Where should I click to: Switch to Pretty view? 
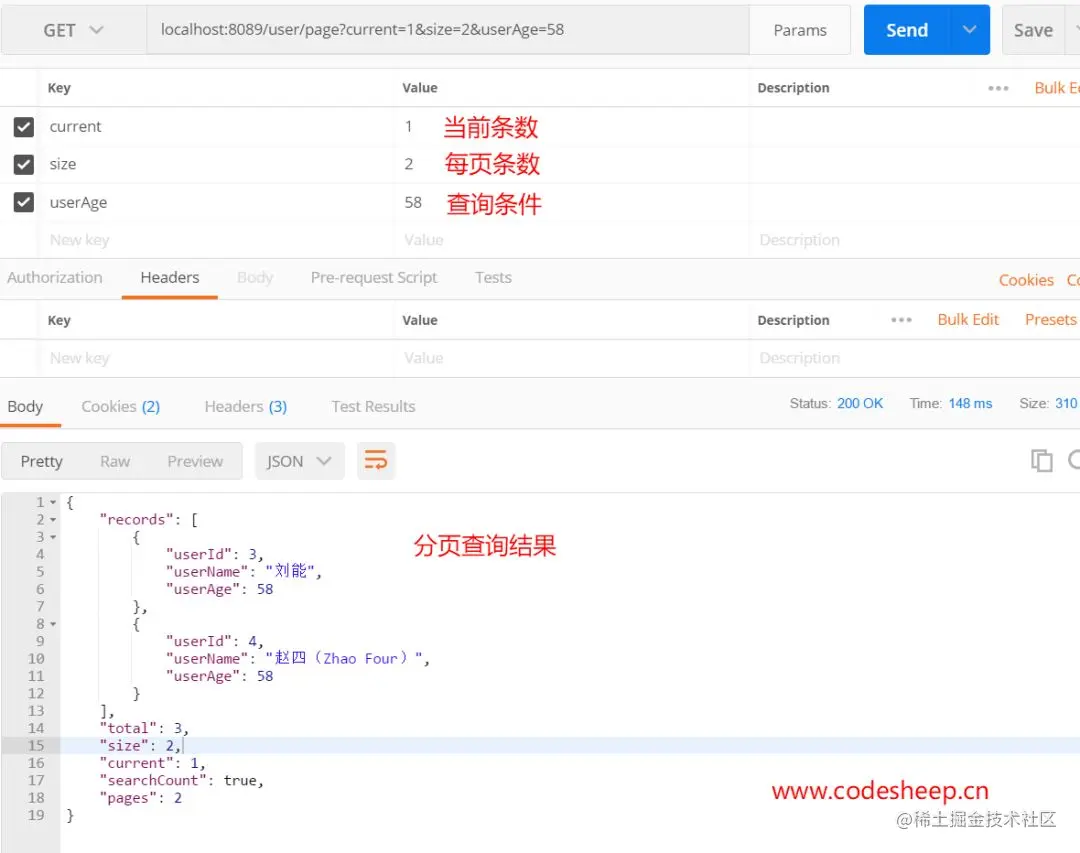click(x=41, y=461)
